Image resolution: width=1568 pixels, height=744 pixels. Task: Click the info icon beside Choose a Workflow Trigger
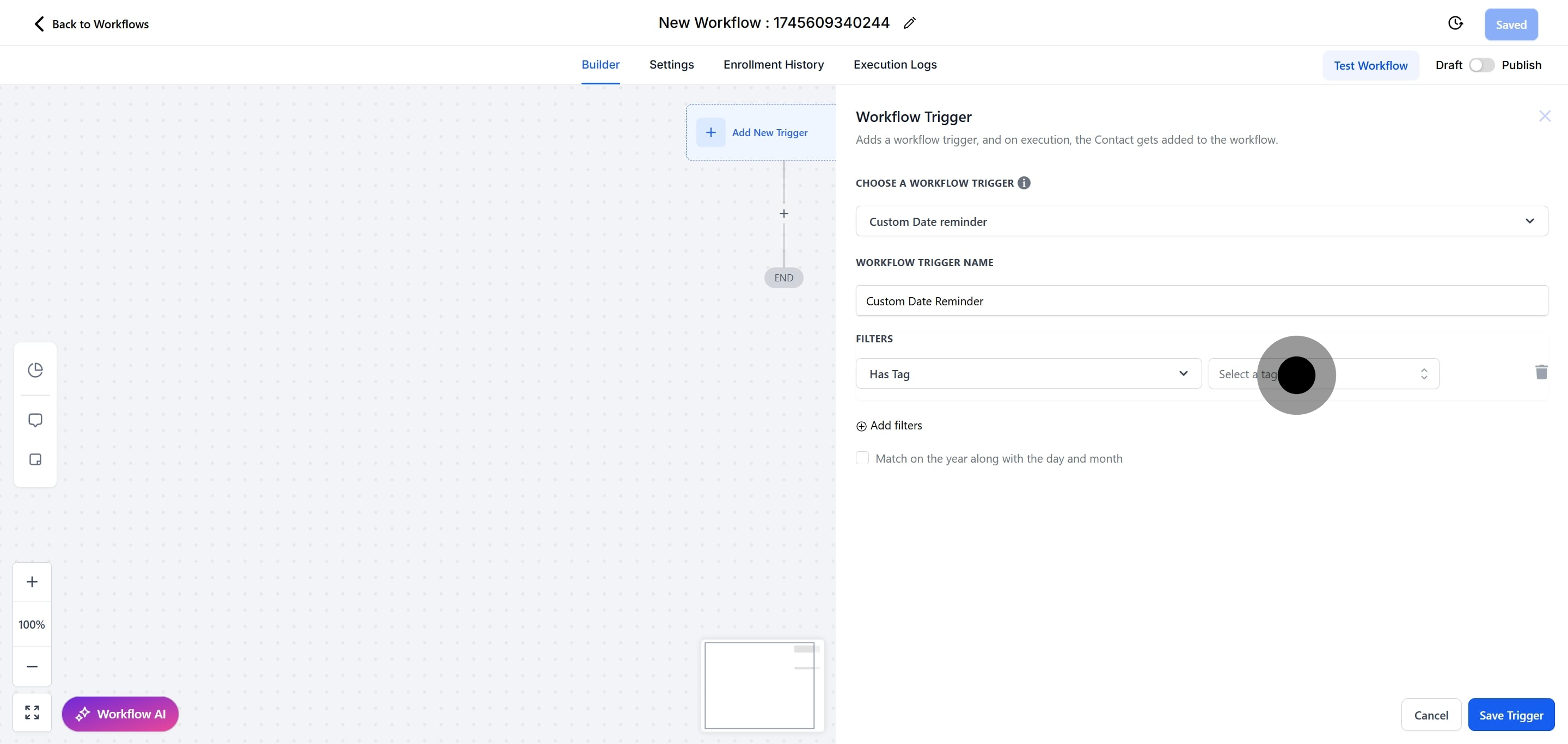[x=1024, y=182]
